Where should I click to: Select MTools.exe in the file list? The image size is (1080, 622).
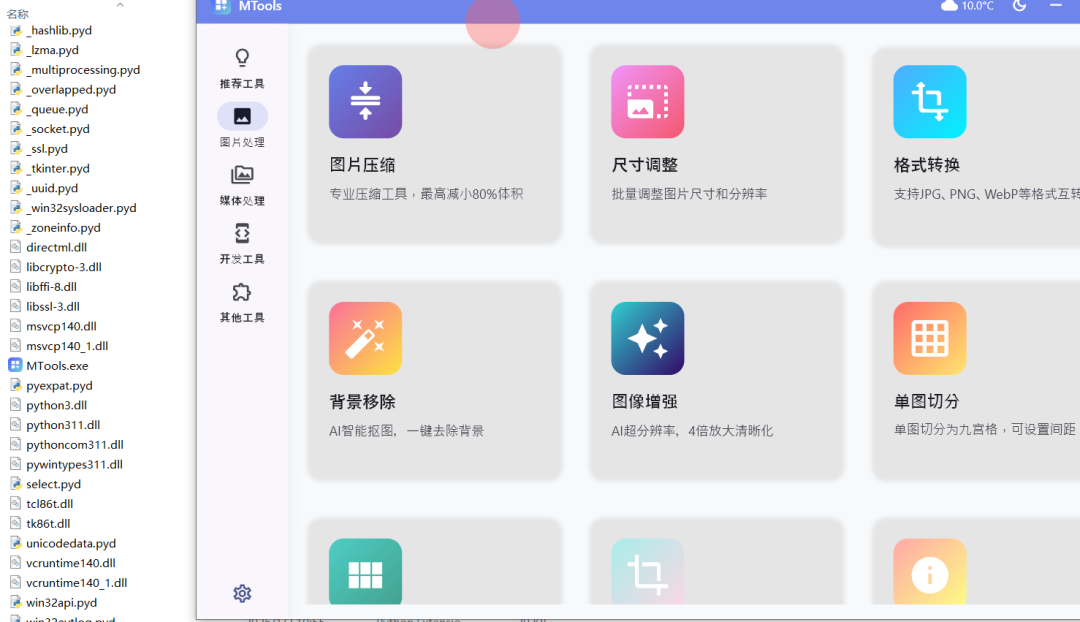[54, 365]
